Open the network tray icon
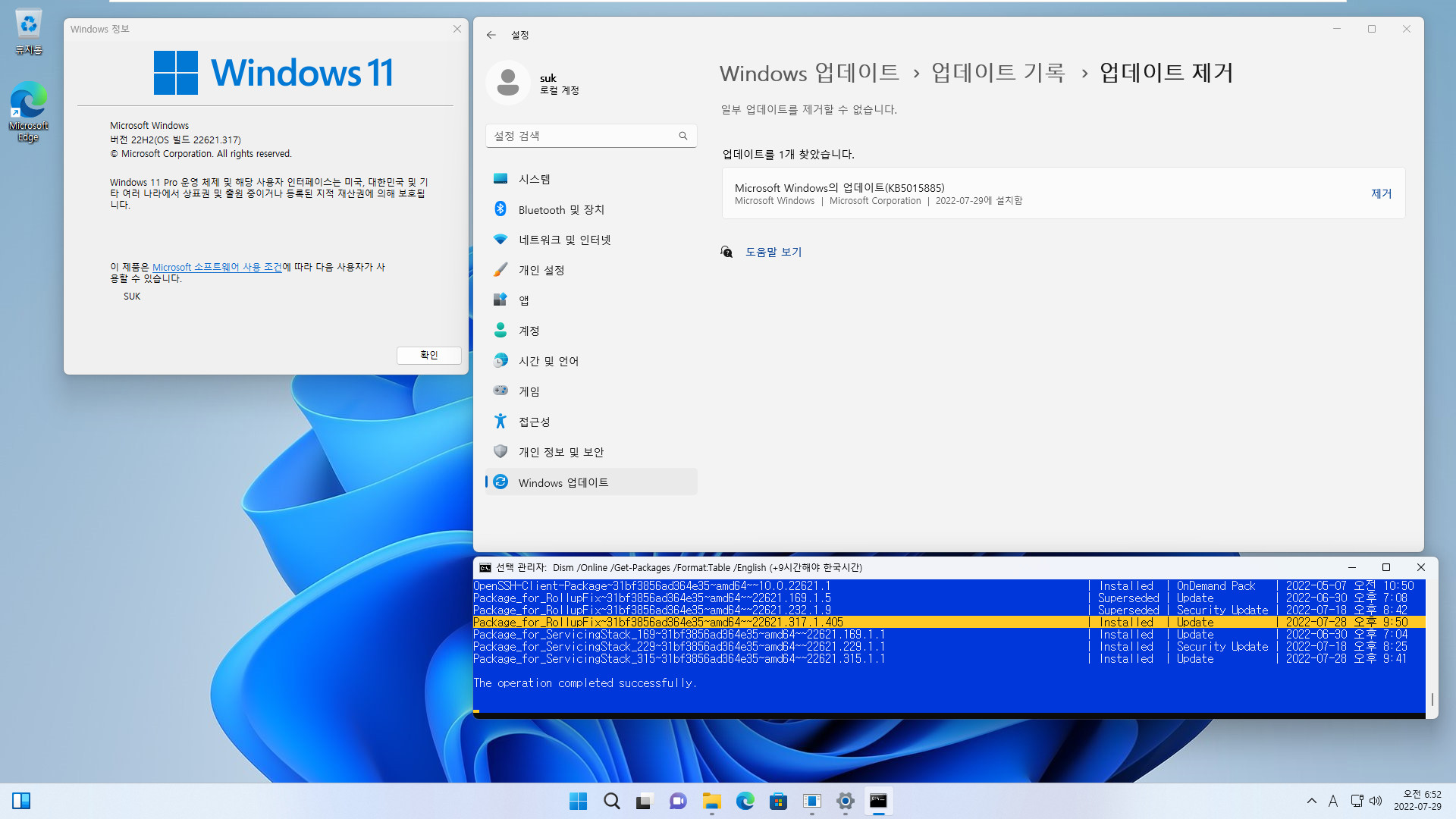1456x819 pixels. click(1357, 801)
